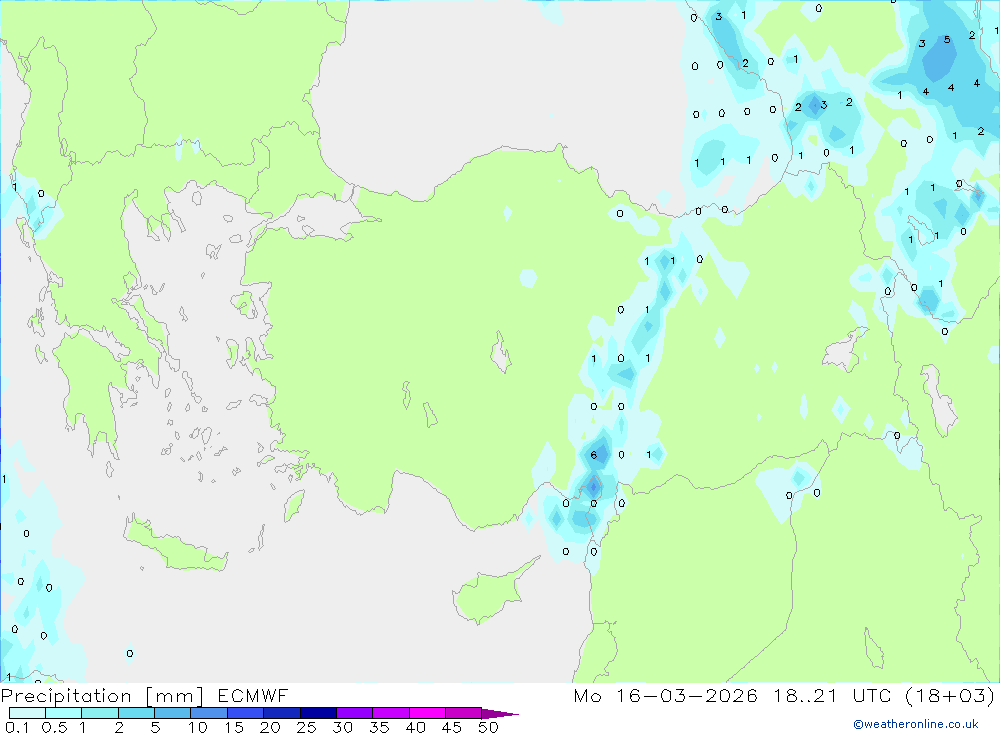This screenshot has height=733, width=1000.
Task: Click the legend scale label '0.1'
Action: point(17,727)
